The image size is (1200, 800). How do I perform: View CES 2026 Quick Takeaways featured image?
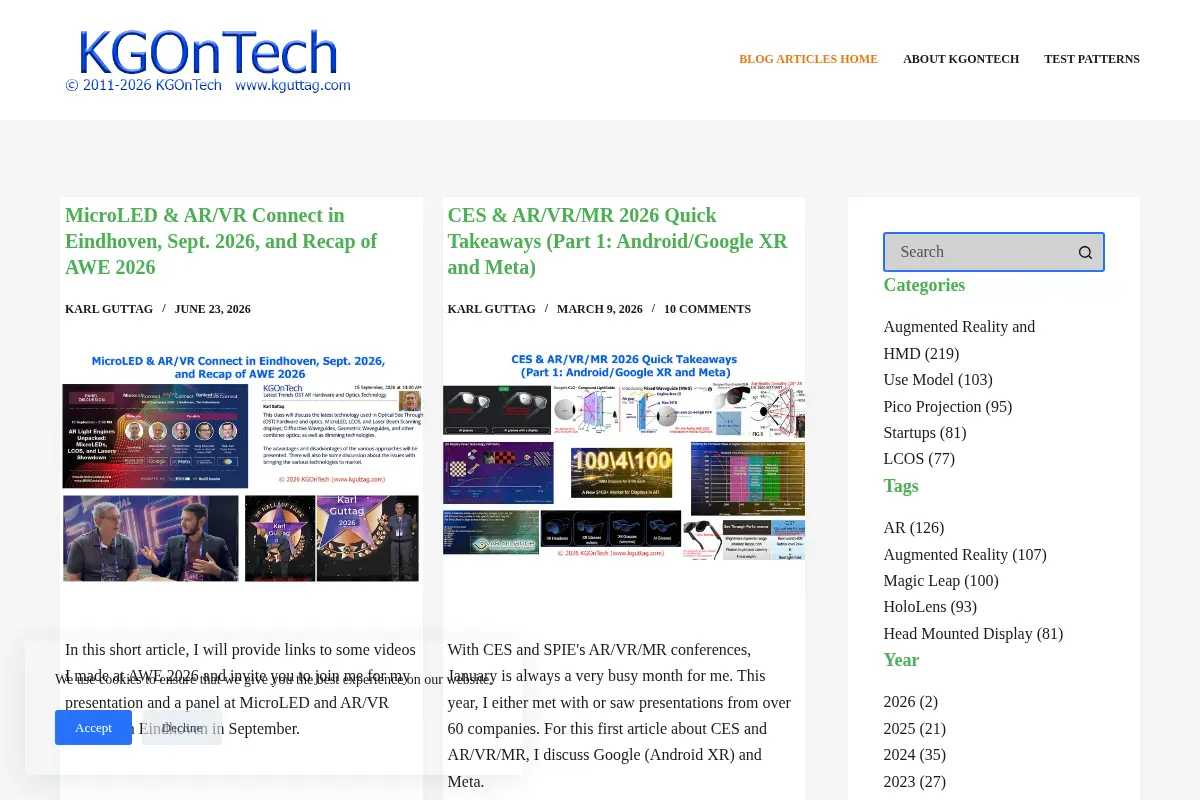624,455
